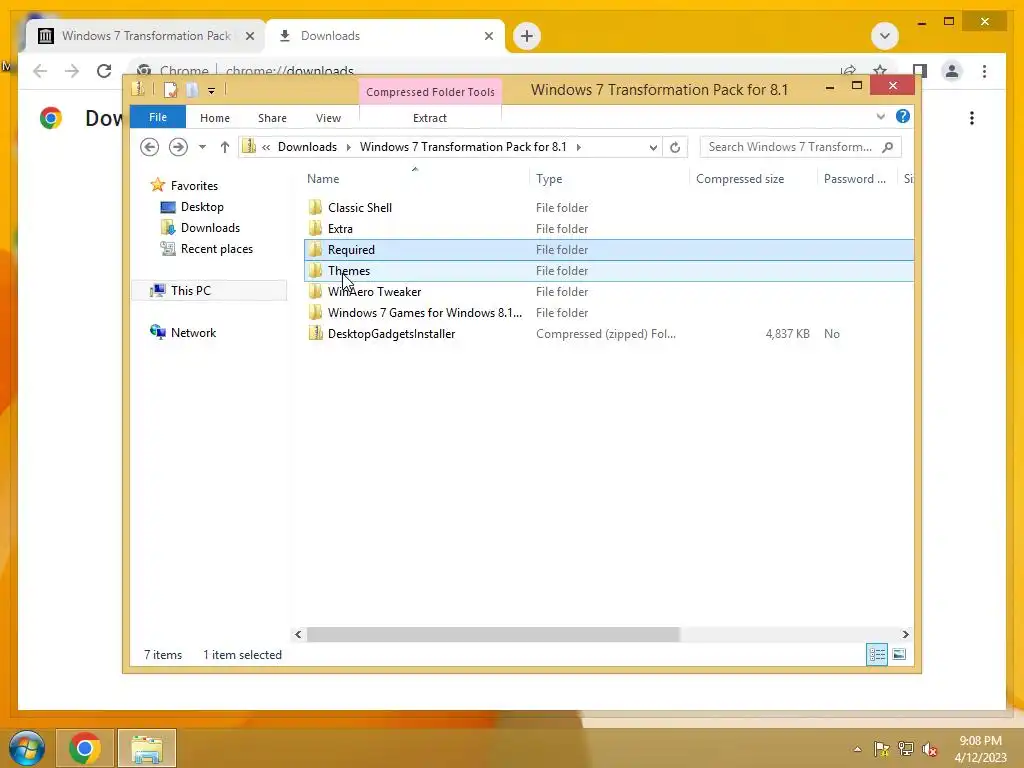Open the Share ribbon tab
1024x768 pixels.
tap(272, 118)
